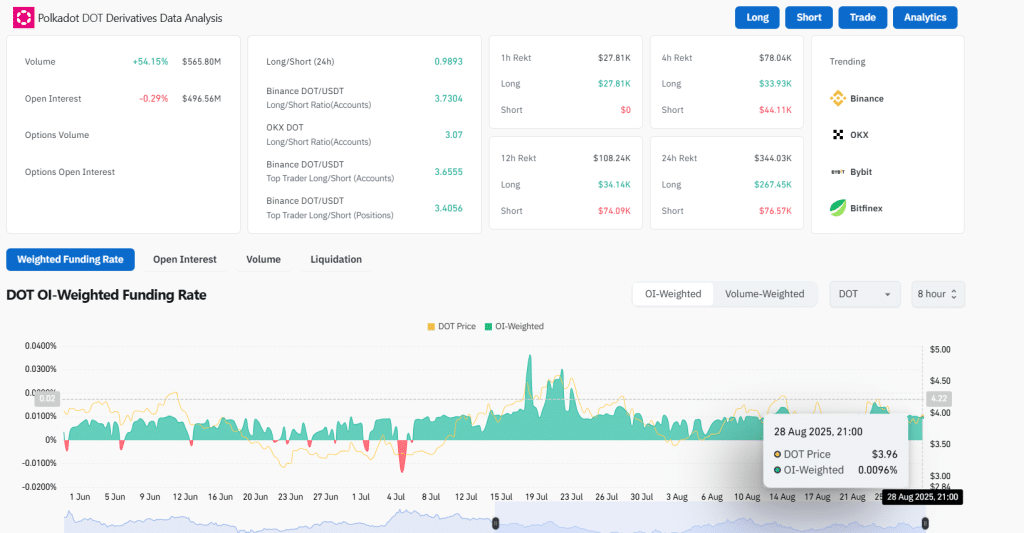The height and width of the screenshot is (533, 1024).
Task: Toggle OI-Weighted legend series
Action: point(514,326)
